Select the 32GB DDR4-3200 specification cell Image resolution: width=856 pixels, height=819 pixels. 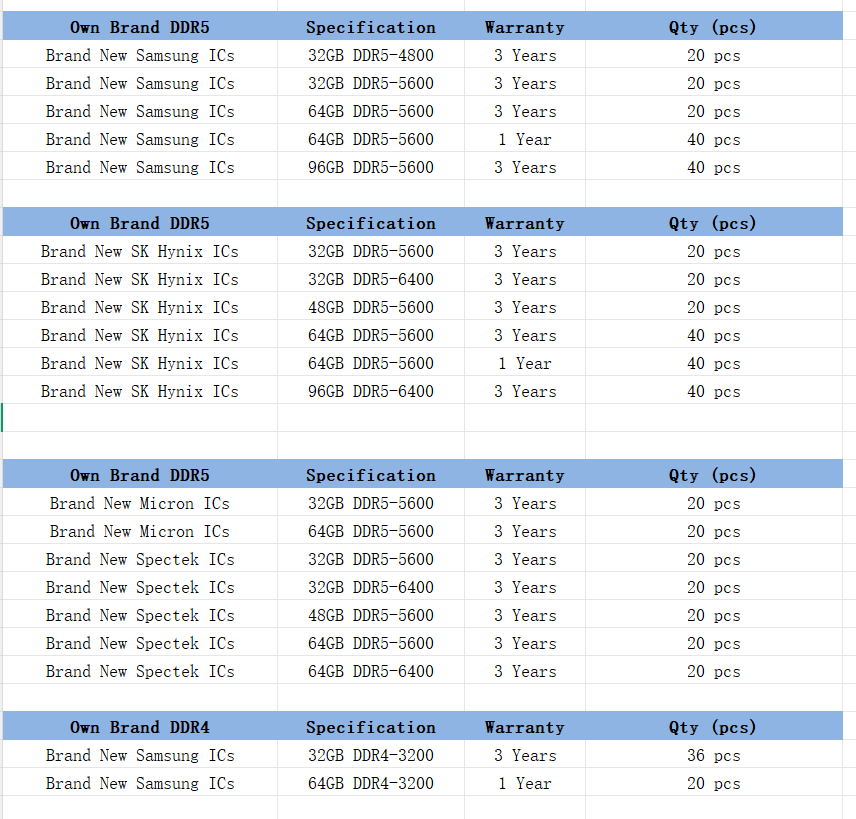(371, 755)
